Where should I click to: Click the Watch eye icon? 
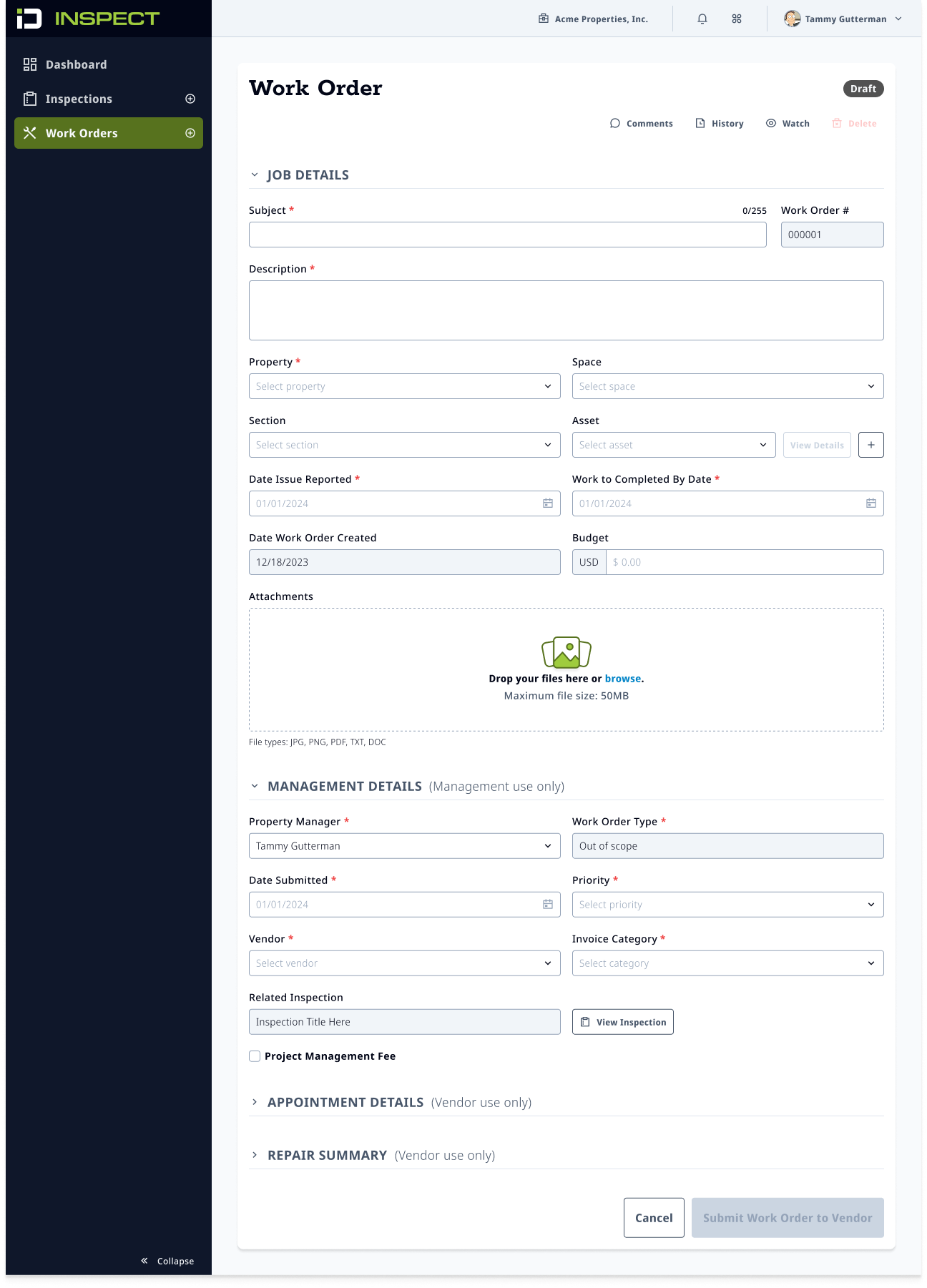771,123
